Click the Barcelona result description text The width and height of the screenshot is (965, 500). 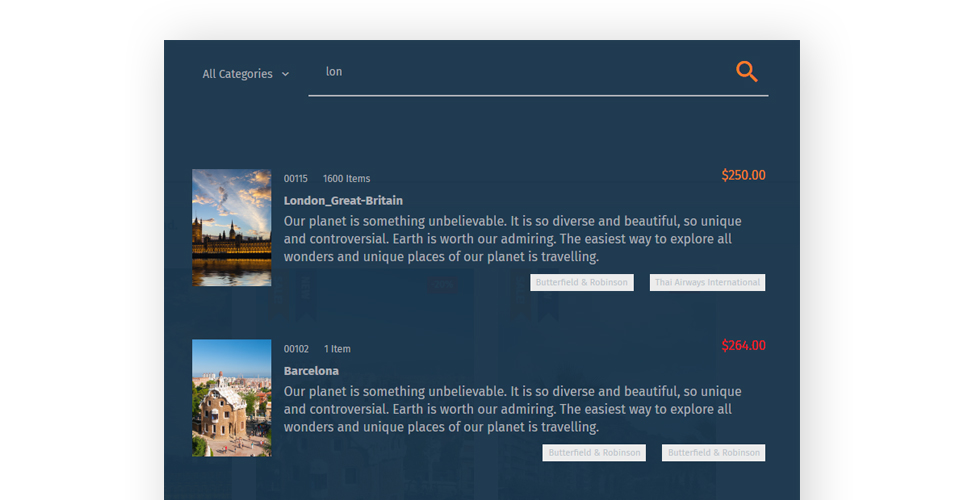[513, 409]
